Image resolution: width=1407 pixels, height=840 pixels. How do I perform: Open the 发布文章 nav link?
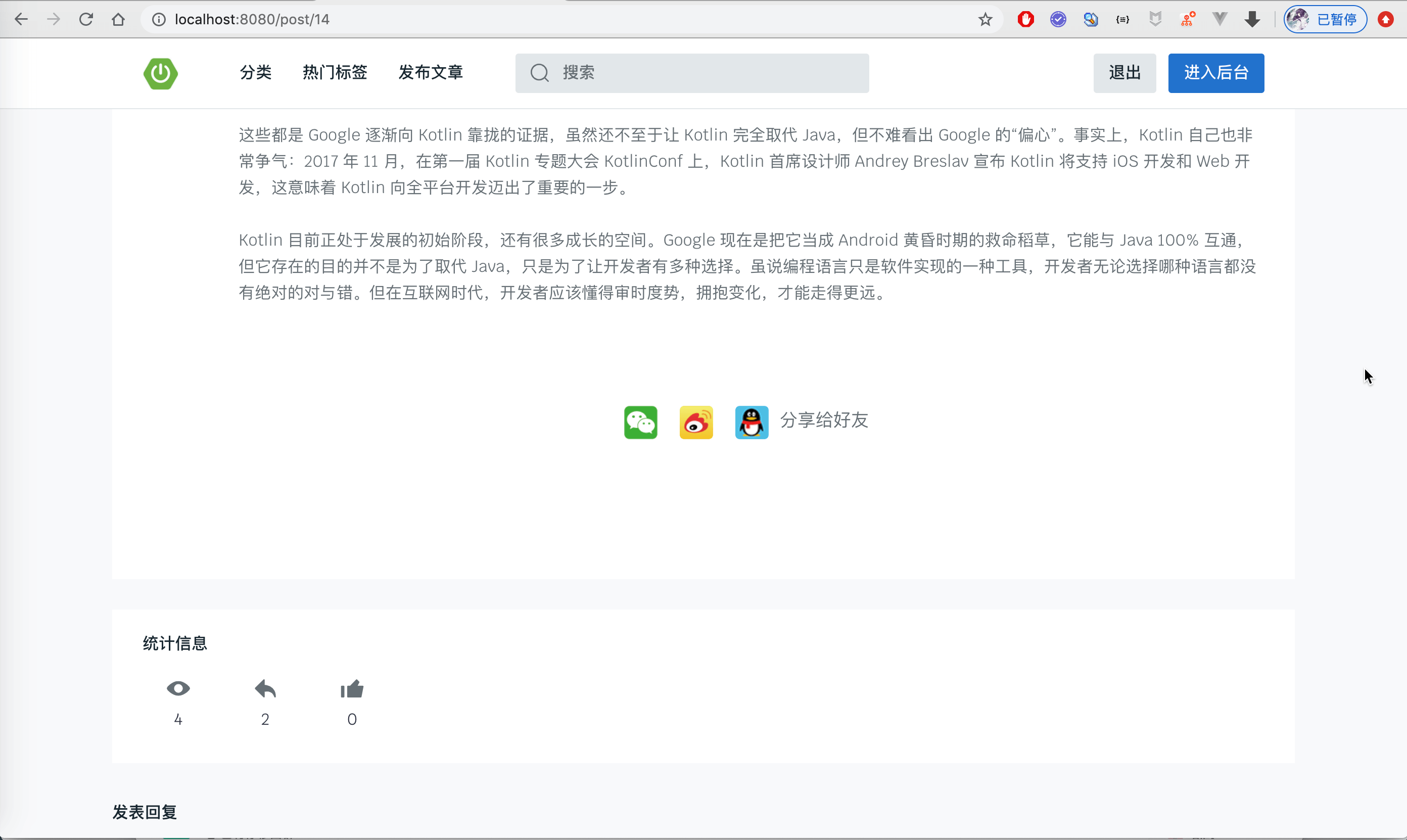430,72
